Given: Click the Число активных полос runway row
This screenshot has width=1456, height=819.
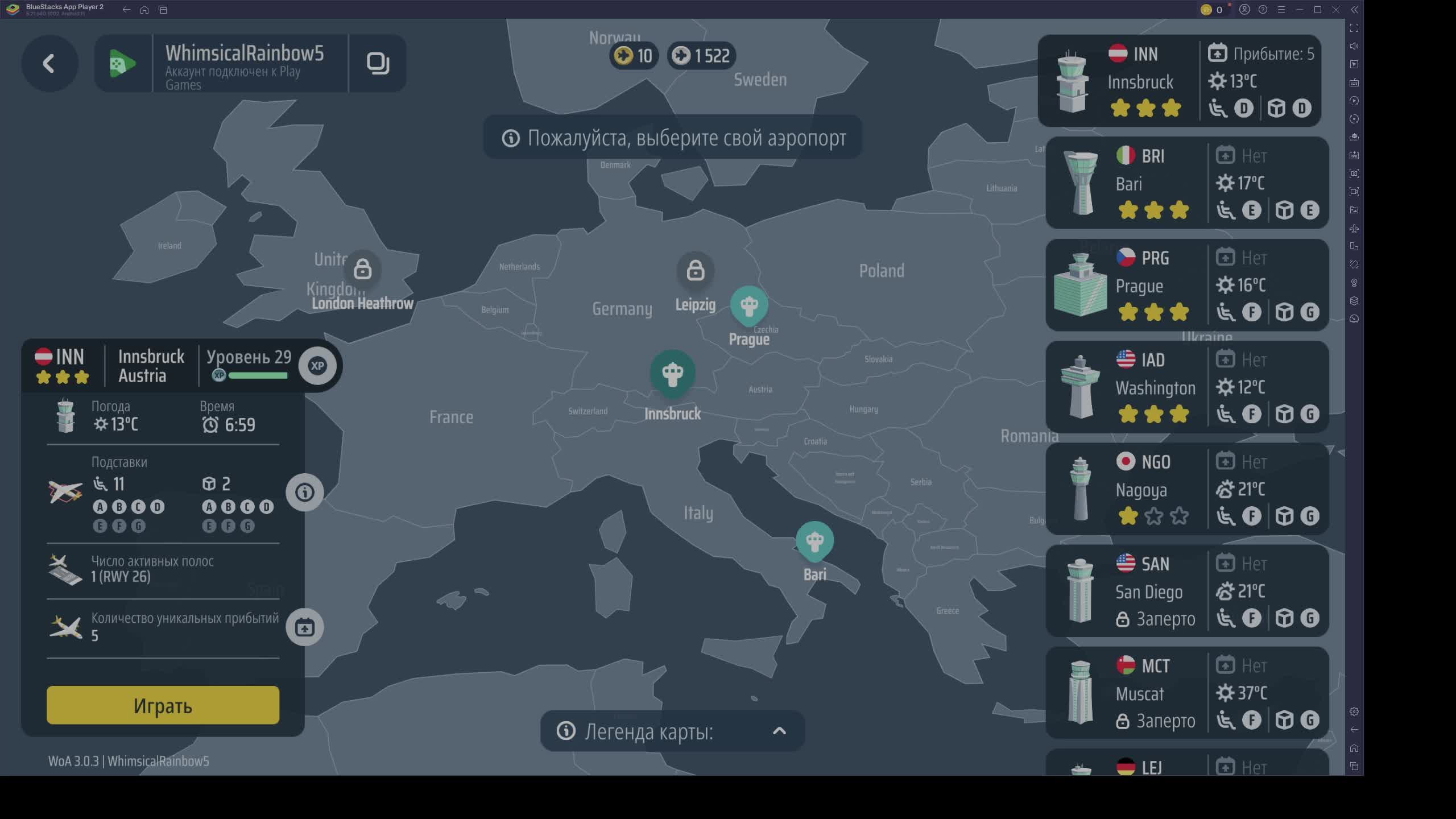Looking at the screenshot, I should tap(163, 569).
